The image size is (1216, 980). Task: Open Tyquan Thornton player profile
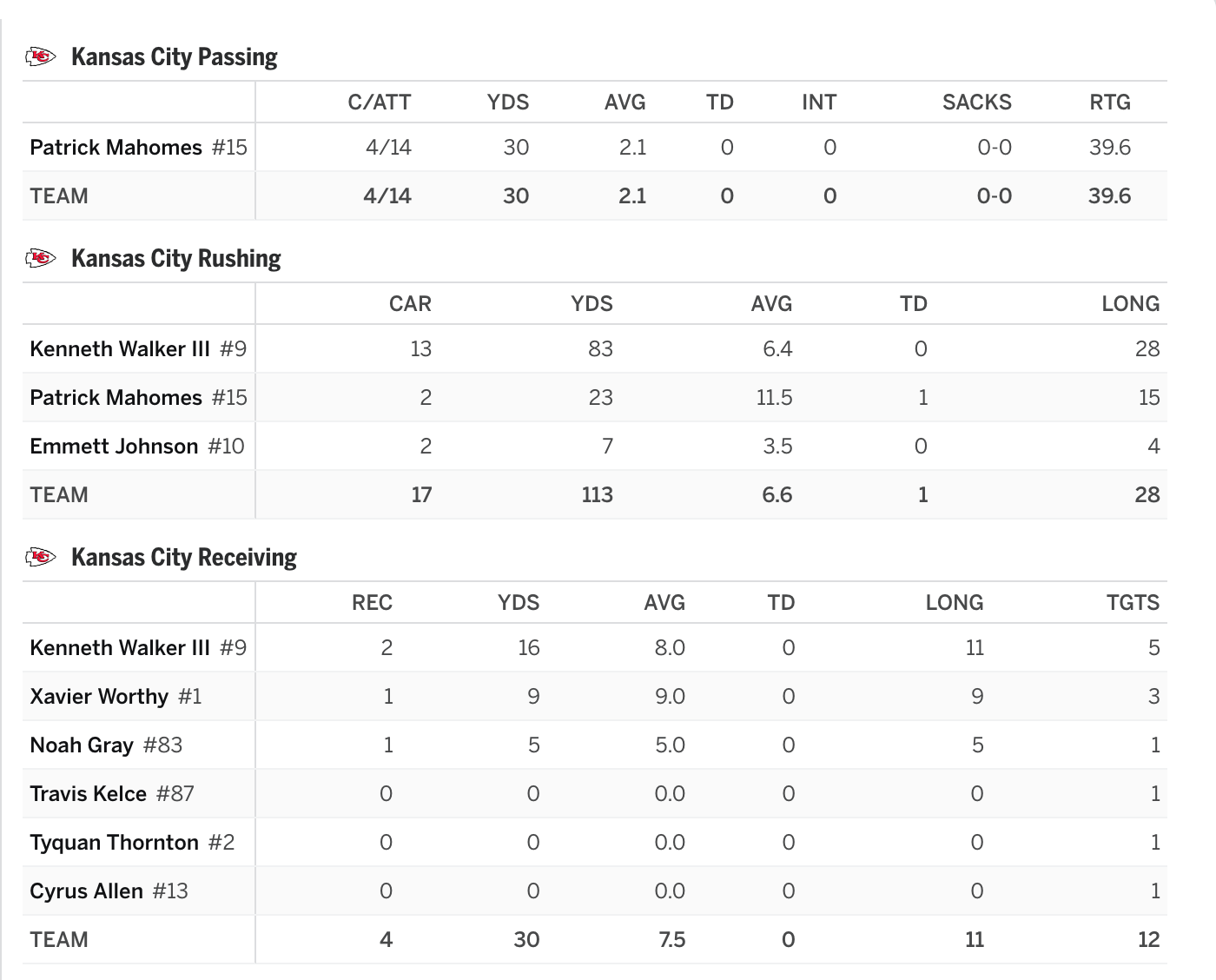pyautogui.click(x=114, y=843)
